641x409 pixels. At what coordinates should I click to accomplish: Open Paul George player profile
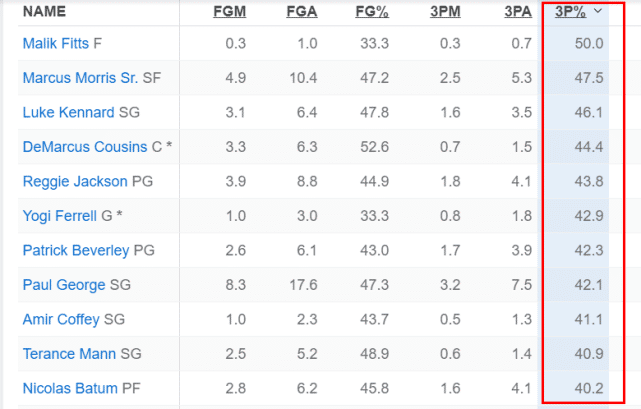tap(64, 286)
